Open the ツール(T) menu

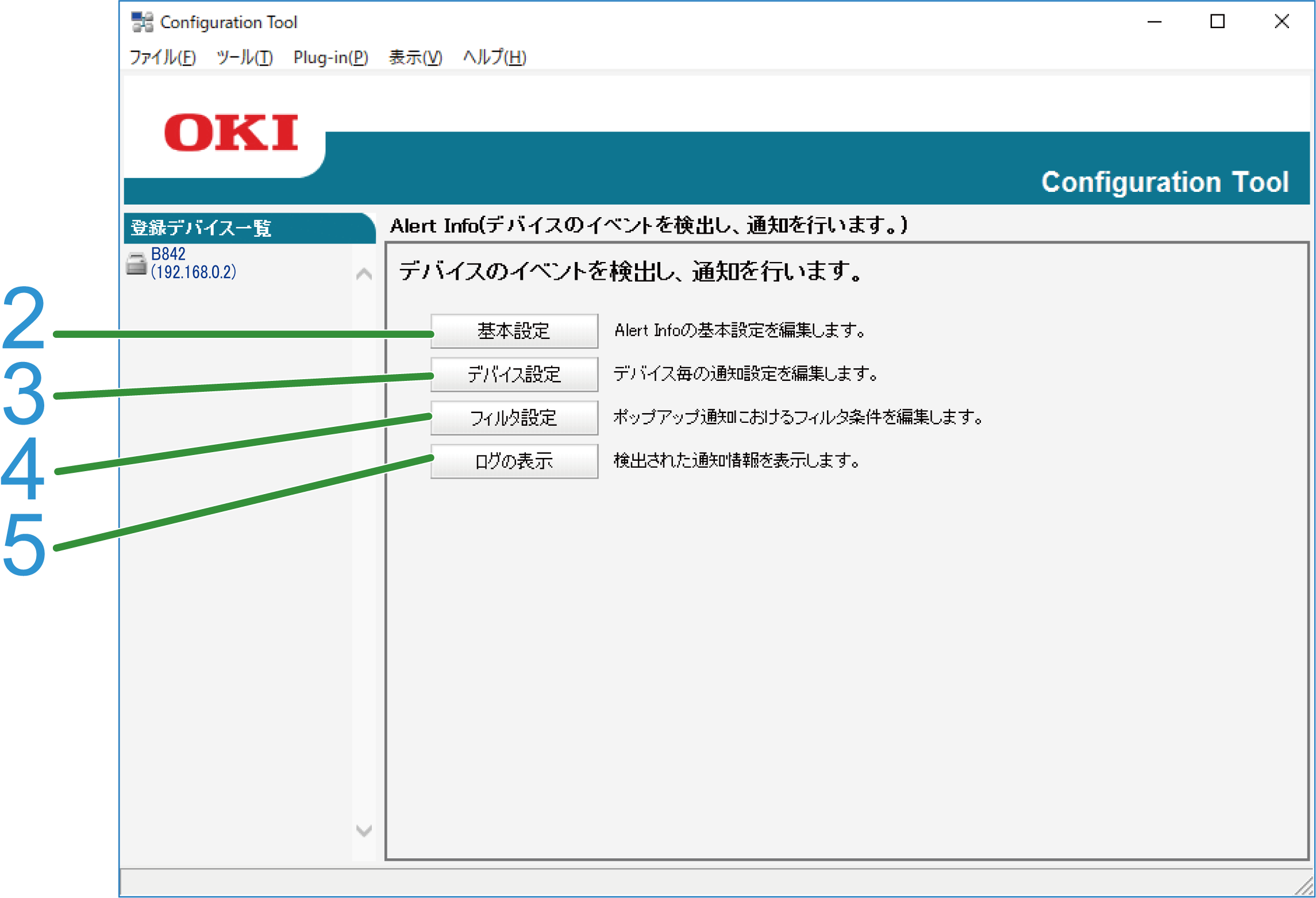pyautogui.click(x=244, y=57)
